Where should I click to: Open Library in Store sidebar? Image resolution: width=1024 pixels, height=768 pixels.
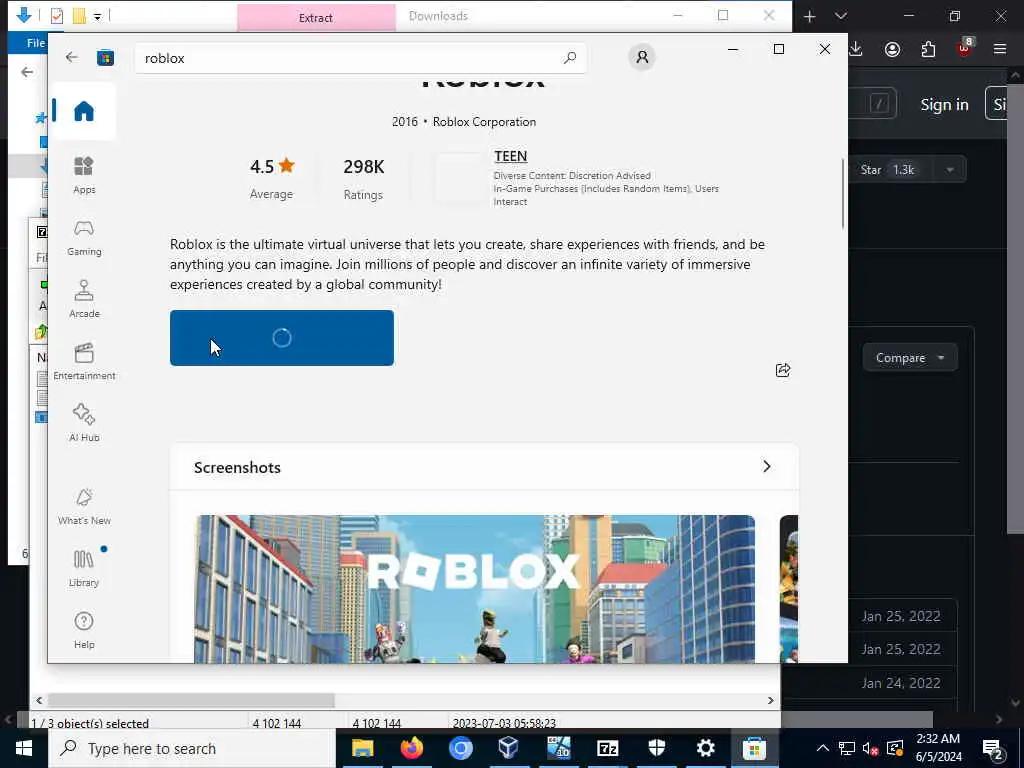(x=84, y=568)
